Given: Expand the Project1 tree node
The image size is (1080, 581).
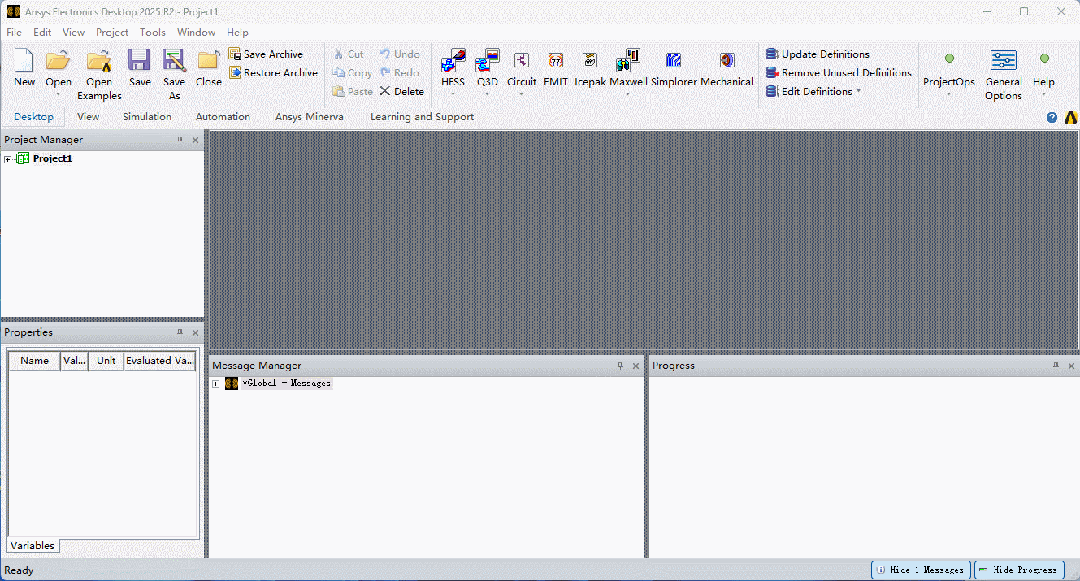Looking at the screenshot, I should tap(8, 159).
